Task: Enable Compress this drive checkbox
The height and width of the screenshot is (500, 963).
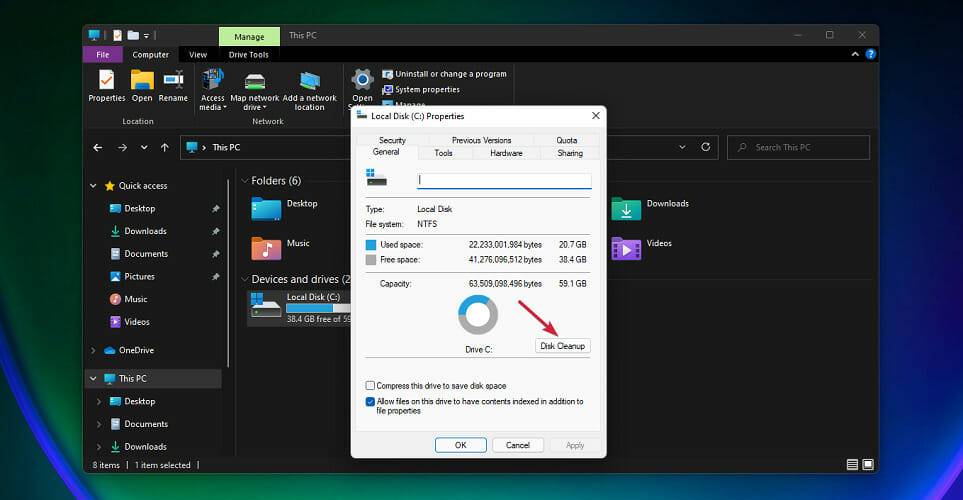Action: tap(370, 386)
